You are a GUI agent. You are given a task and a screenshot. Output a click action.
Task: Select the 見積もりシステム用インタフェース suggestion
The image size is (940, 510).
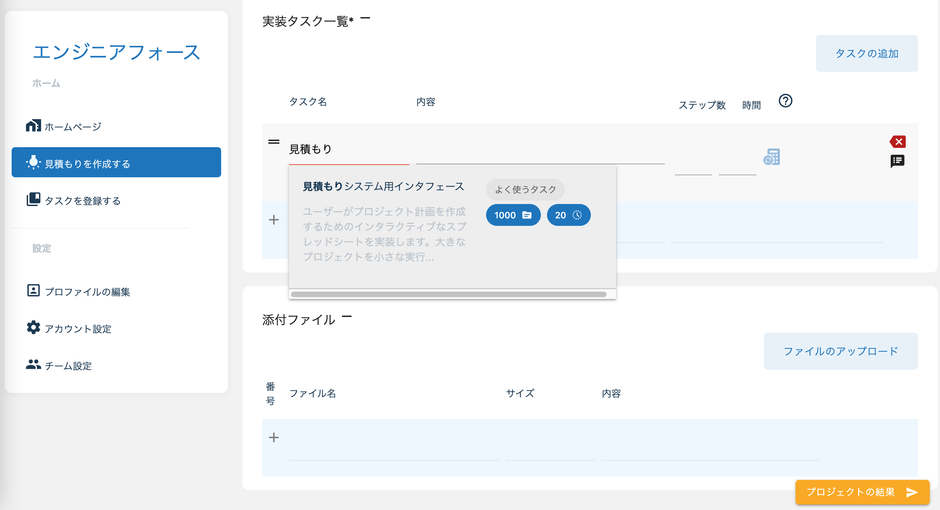coord(383,187)
